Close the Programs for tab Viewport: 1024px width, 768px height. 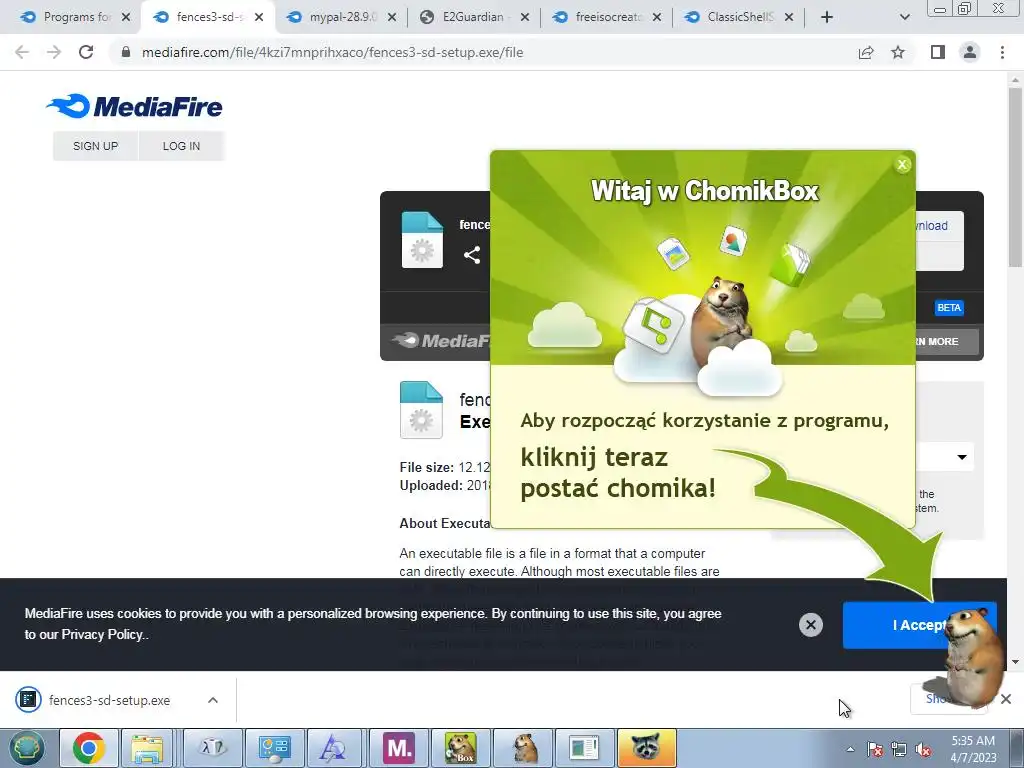coord(126,17)
